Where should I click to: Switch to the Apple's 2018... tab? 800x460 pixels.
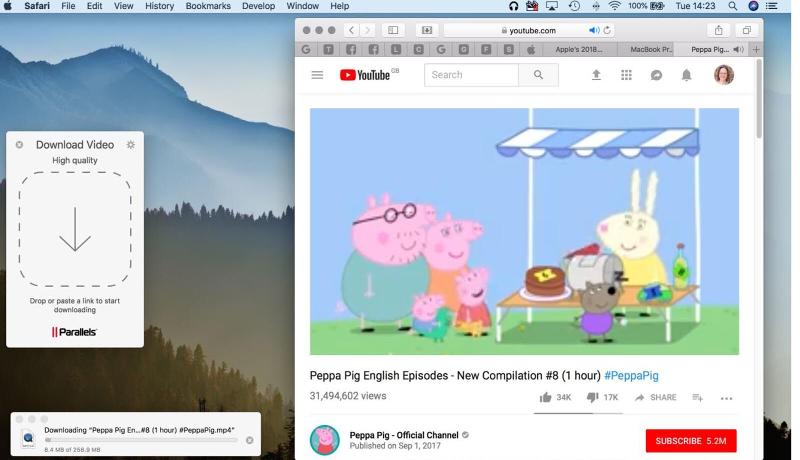coord(579,49)
